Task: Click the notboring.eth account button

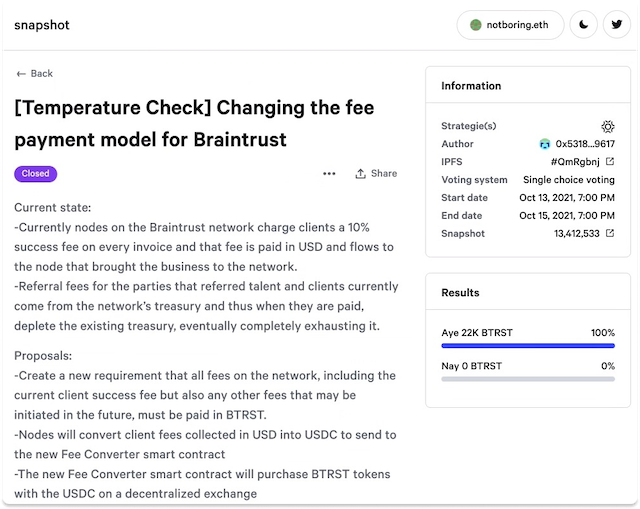Action: click(510, 25)
